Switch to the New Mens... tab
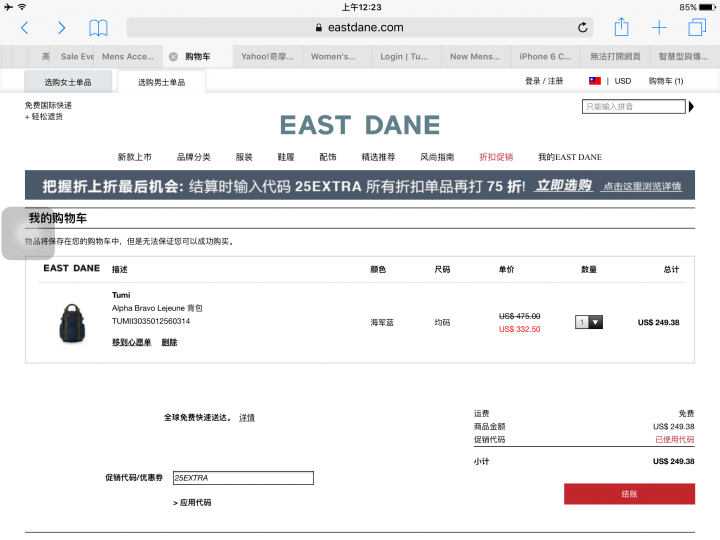720x540 pixels. tap(476, 56)
